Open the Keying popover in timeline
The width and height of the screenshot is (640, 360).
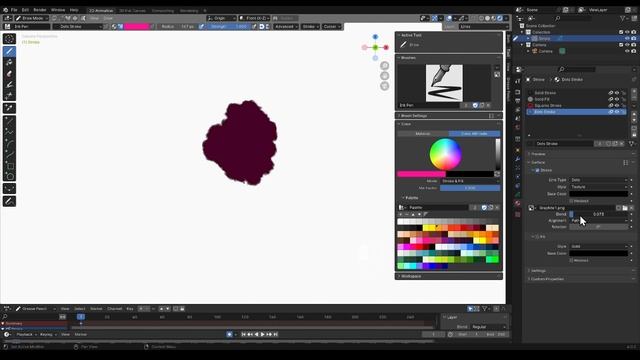point(47,334)
